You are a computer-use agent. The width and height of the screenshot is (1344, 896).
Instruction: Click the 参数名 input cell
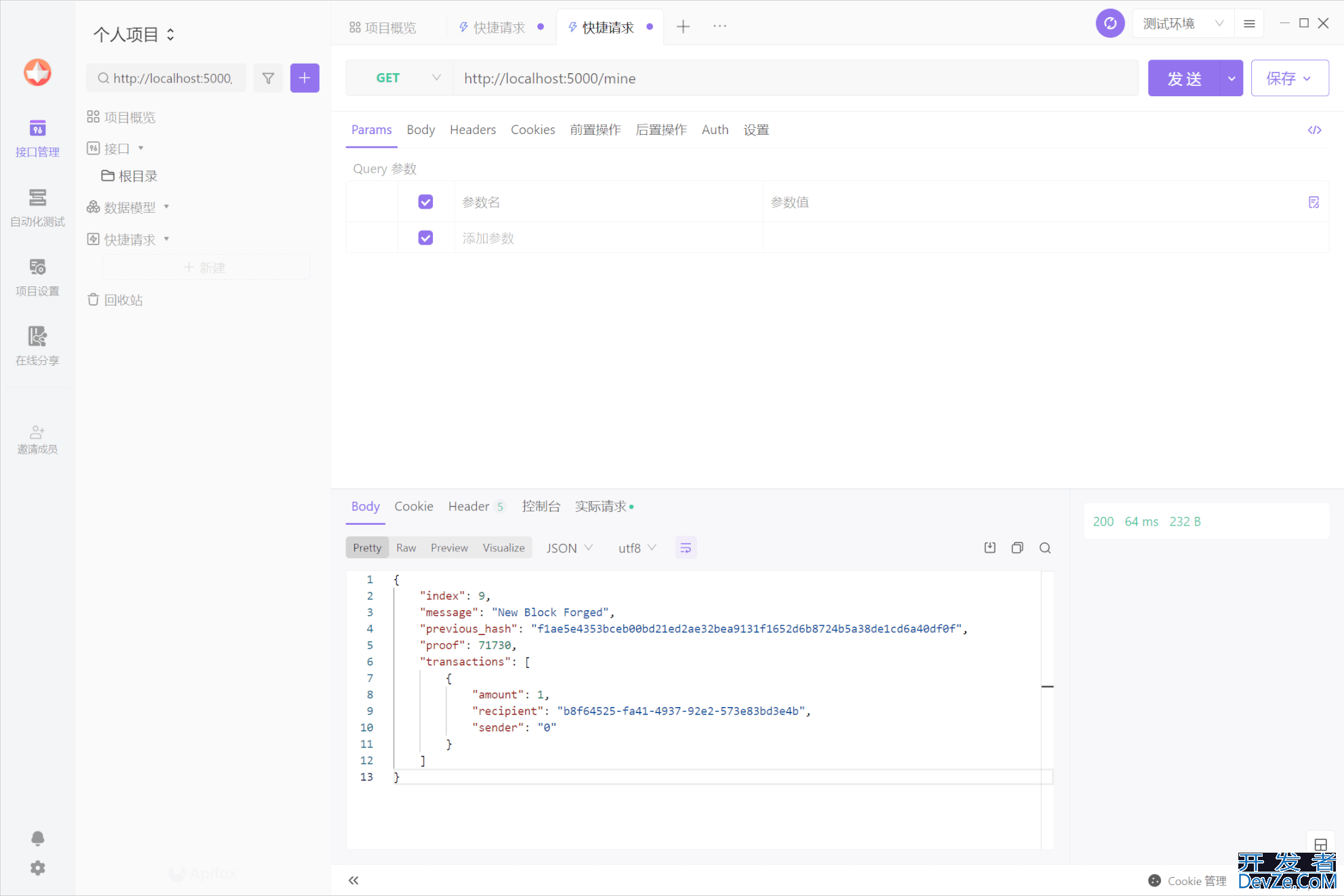point(608,202)
